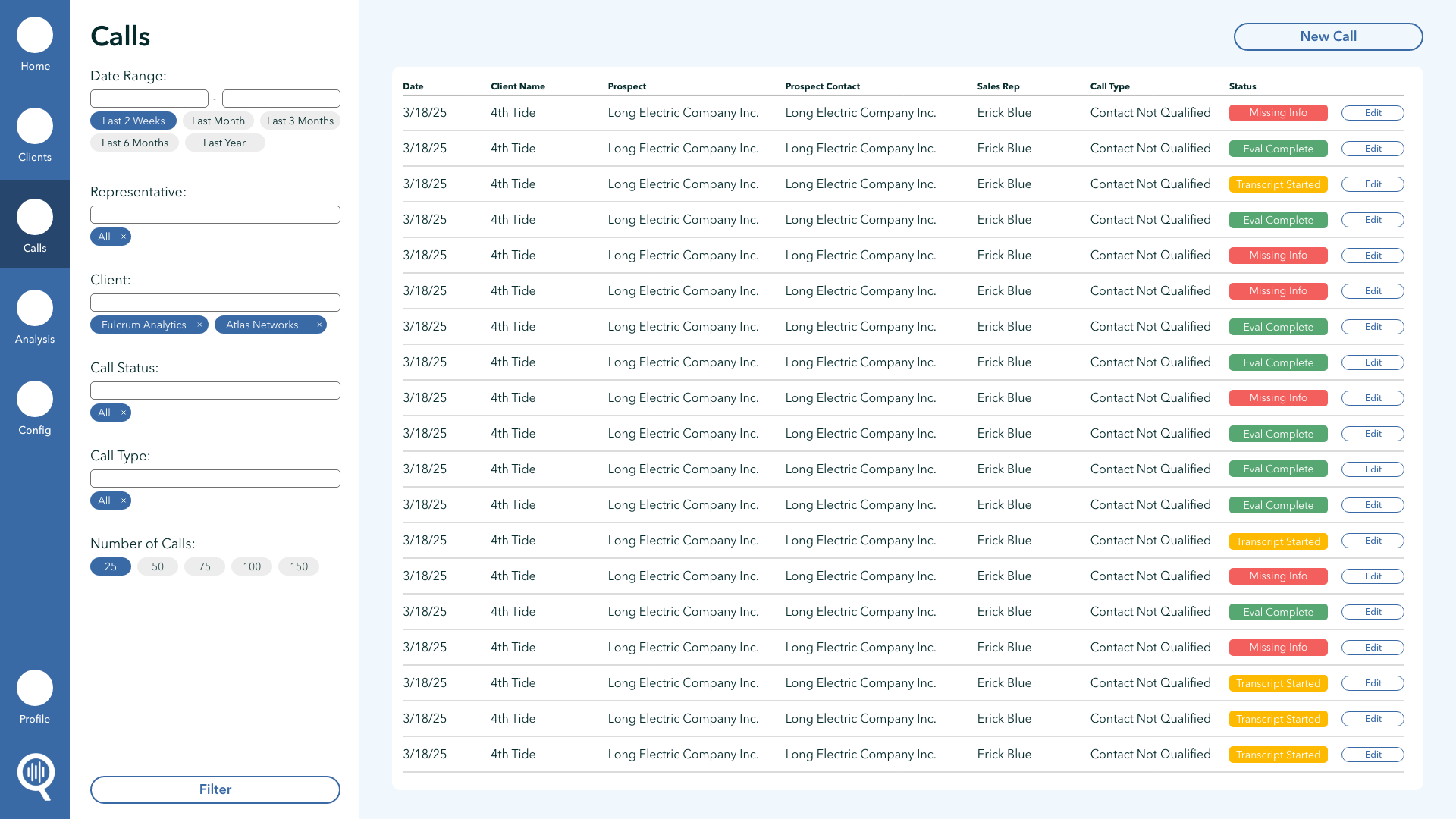The height and width of the screenshot is (819, 1456).
Task: Open the Profile icon
Action: click(x=35, y=689)
